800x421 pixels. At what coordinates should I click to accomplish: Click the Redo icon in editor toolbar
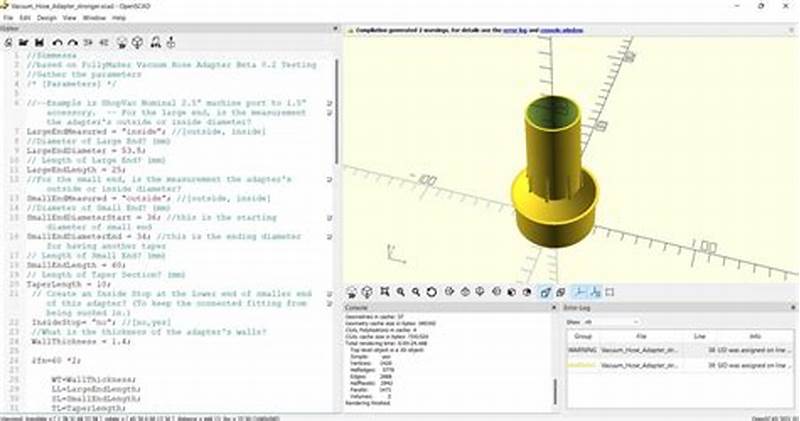(x=72, y=43)
